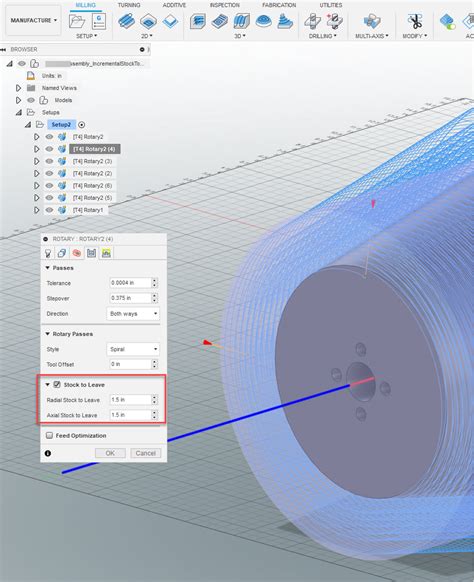The image size is (474, 582).
Task: Click the 2D Pocket toolbar icon
Action: coord(148,22)
